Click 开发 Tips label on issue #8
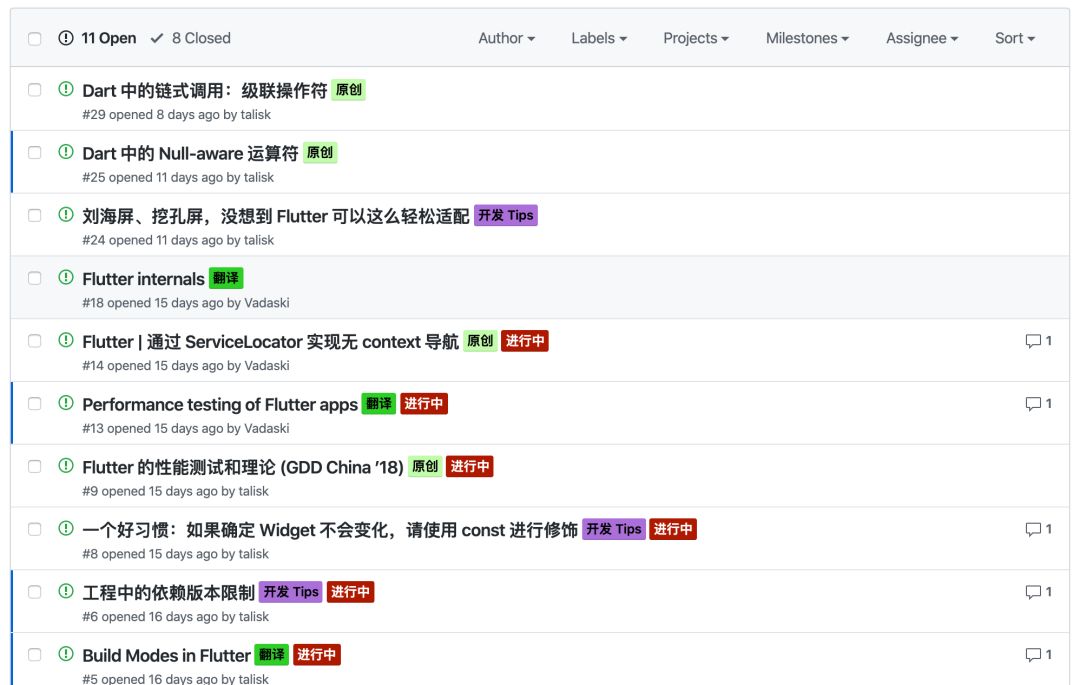1080x685 pixels. pos(614,529)
